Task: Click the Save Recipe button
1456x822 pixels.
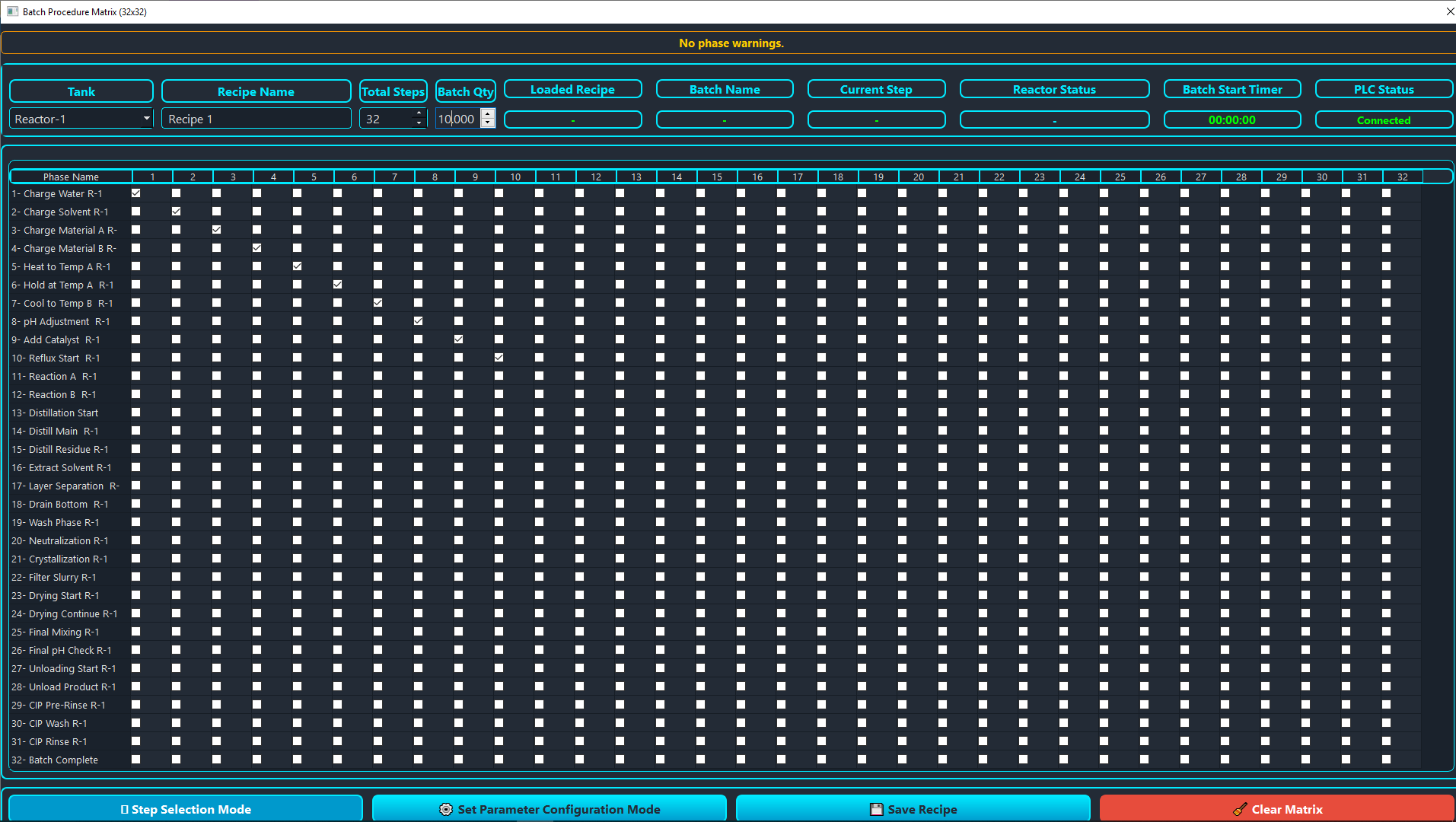Action: click(913, 809)
